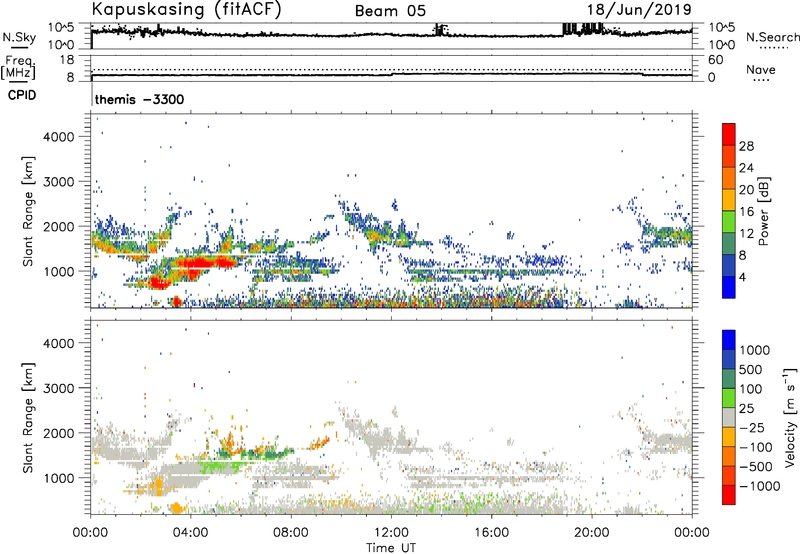
Task: Pick the Velocity colorbar segment between 100 and 500
Action: 729,379
